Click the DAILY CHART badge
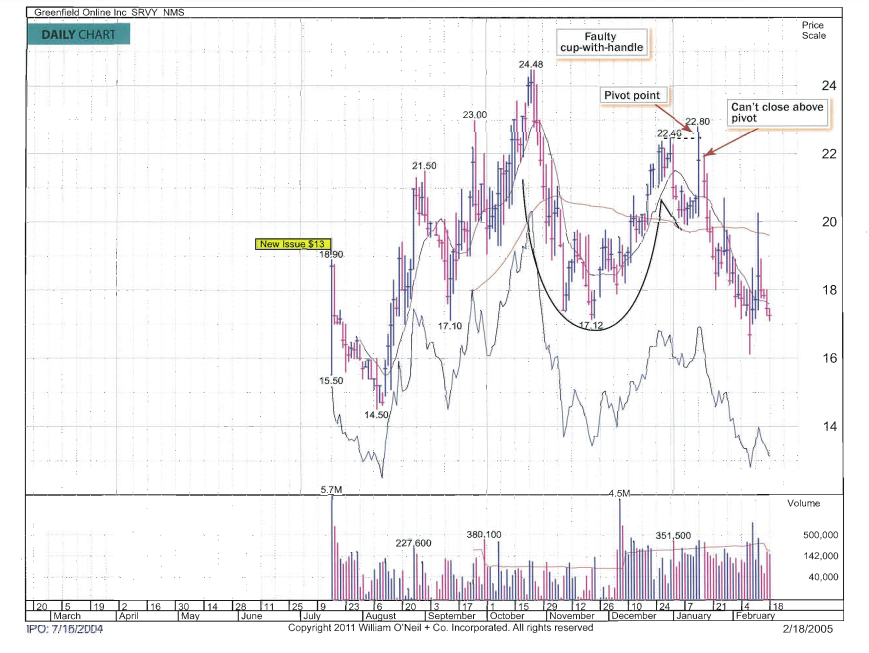Viewport: 869px width, 653px height. (x=79, y=34)
